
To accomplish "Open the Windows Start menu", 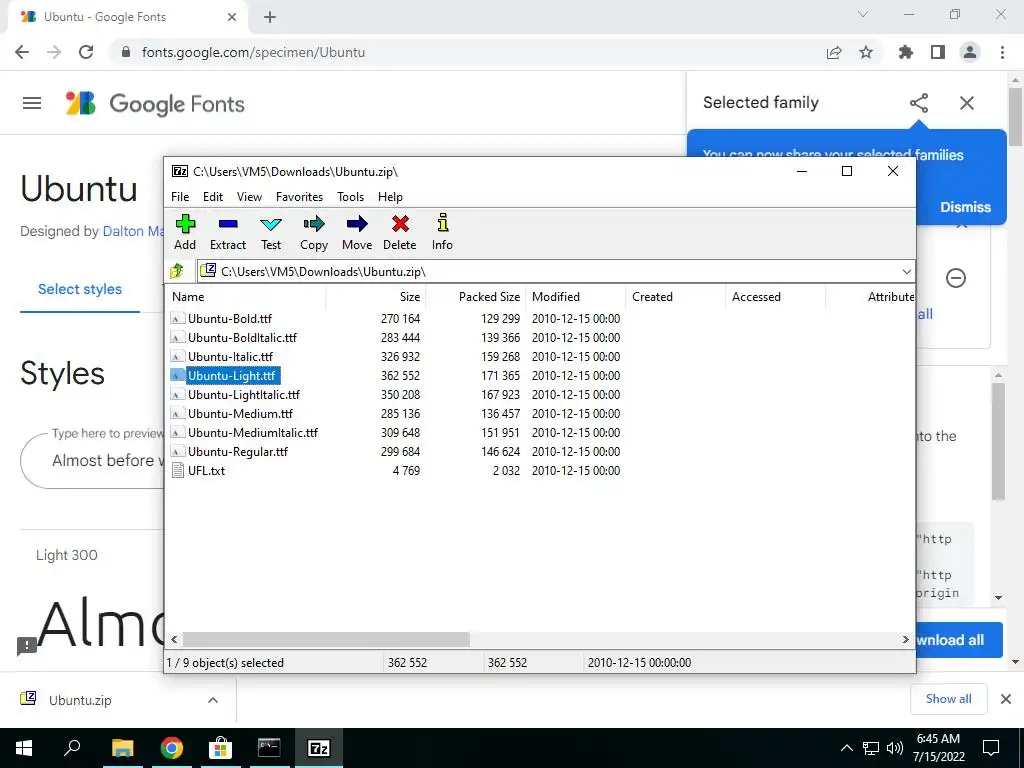I will pyautogui.click(x=24, y=748).
